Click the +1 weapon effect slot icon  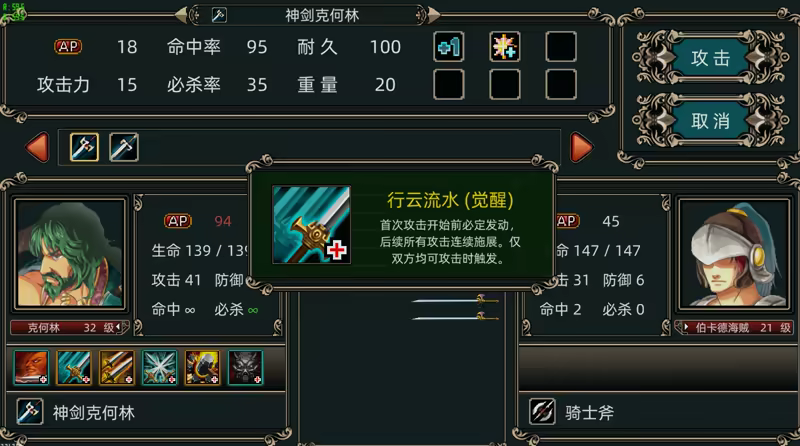click(449, 47)
